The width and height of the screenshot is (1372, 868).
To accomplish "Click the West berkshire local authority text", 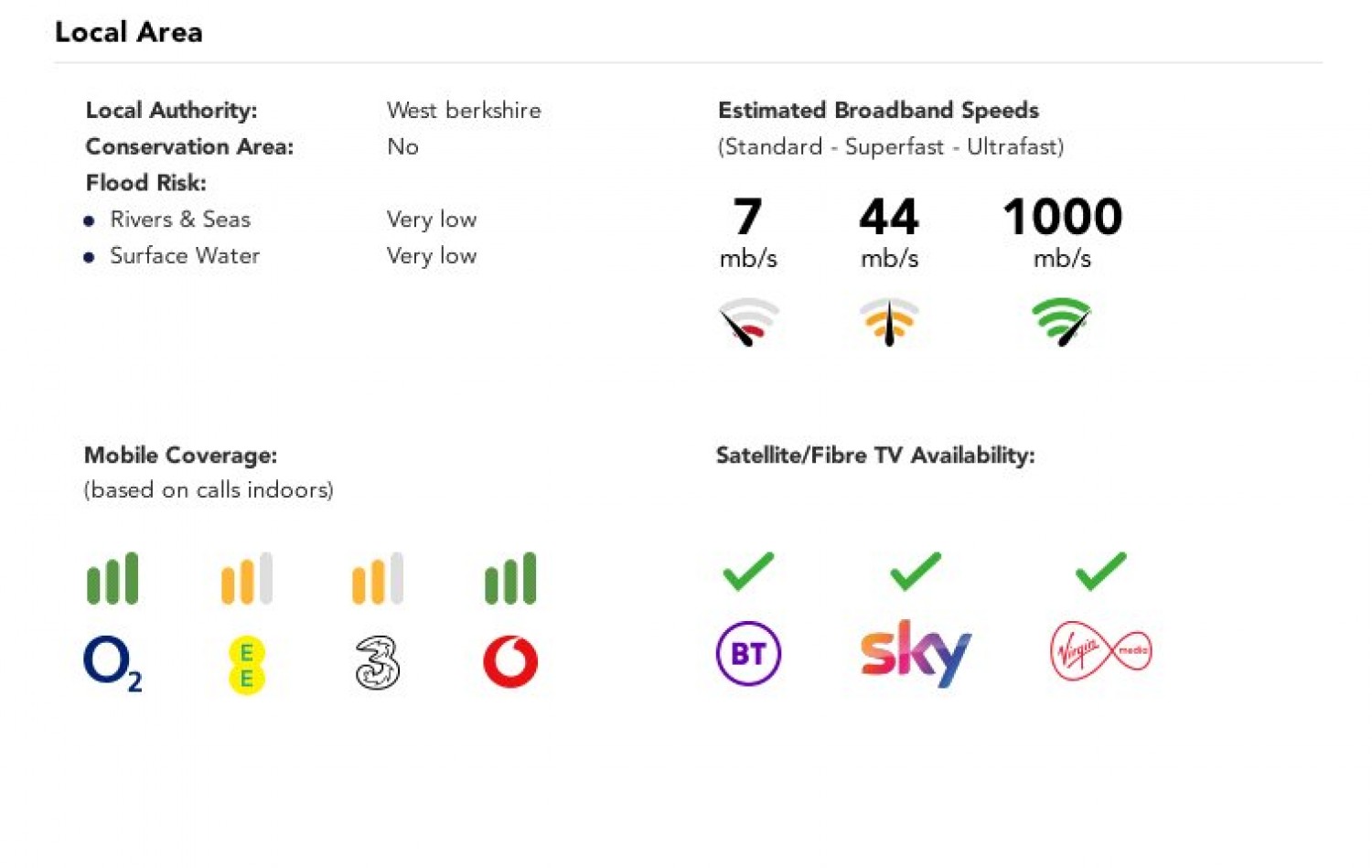I will pyautogui.click(x=464, y=111).
